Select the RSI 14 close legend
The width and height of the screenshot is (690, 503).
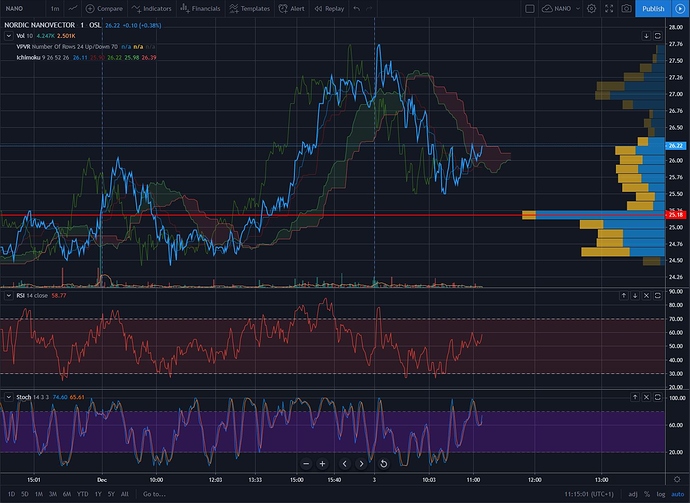pos(41,295)
